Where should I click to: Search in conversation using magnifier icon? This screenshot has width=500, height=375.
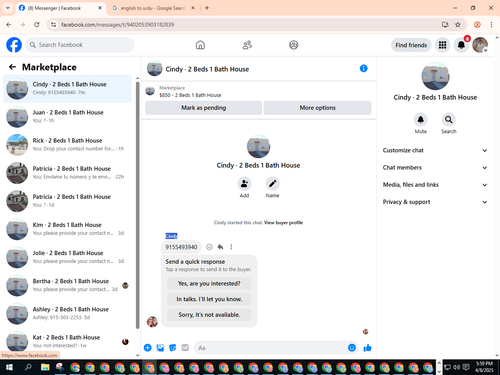[x=449, y=119]
